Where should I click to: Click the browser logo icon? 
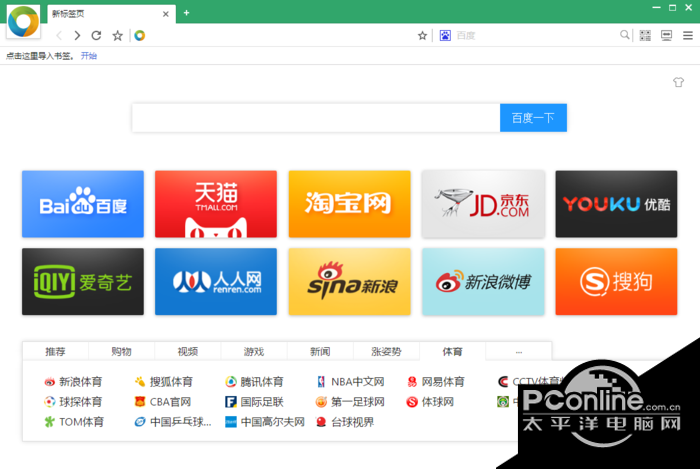24,21
